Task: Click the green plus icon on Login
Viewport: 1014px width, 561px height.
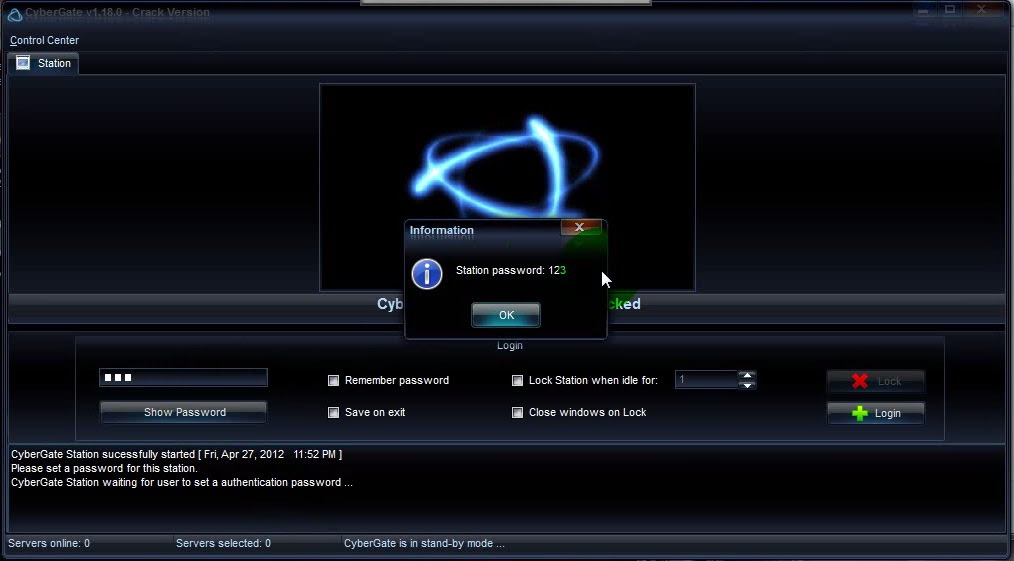Action: click(859, 413)
